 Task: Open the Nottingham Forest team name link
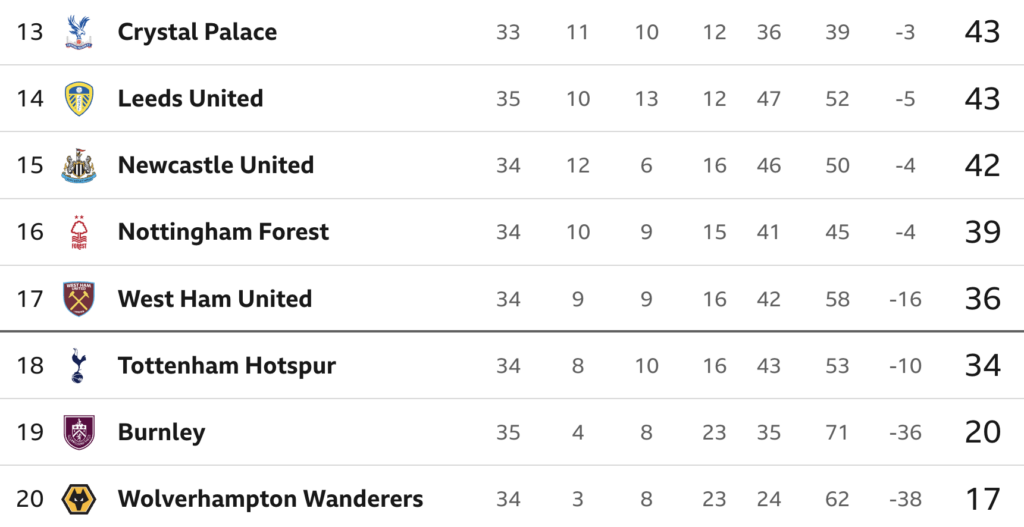click(x=223, y=232)
